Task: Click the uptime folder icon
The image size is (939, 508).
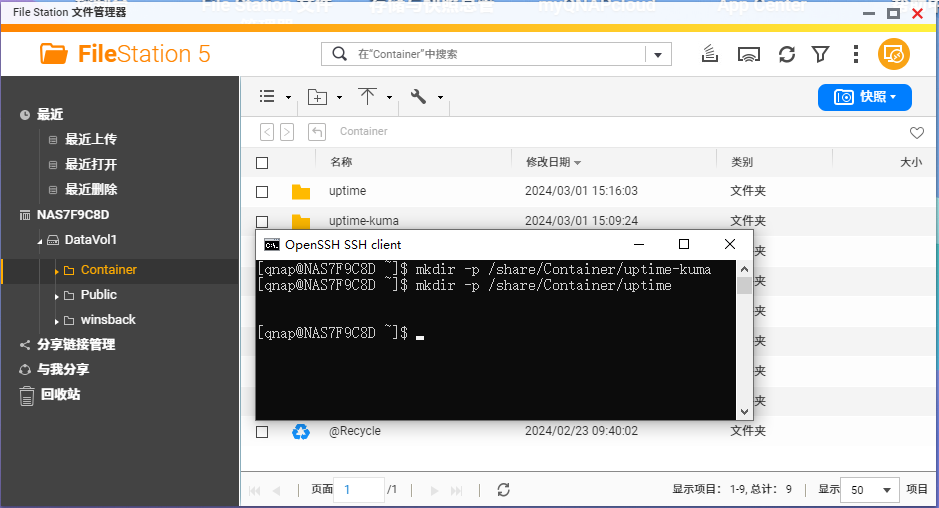Action: (x=301, y=192)
